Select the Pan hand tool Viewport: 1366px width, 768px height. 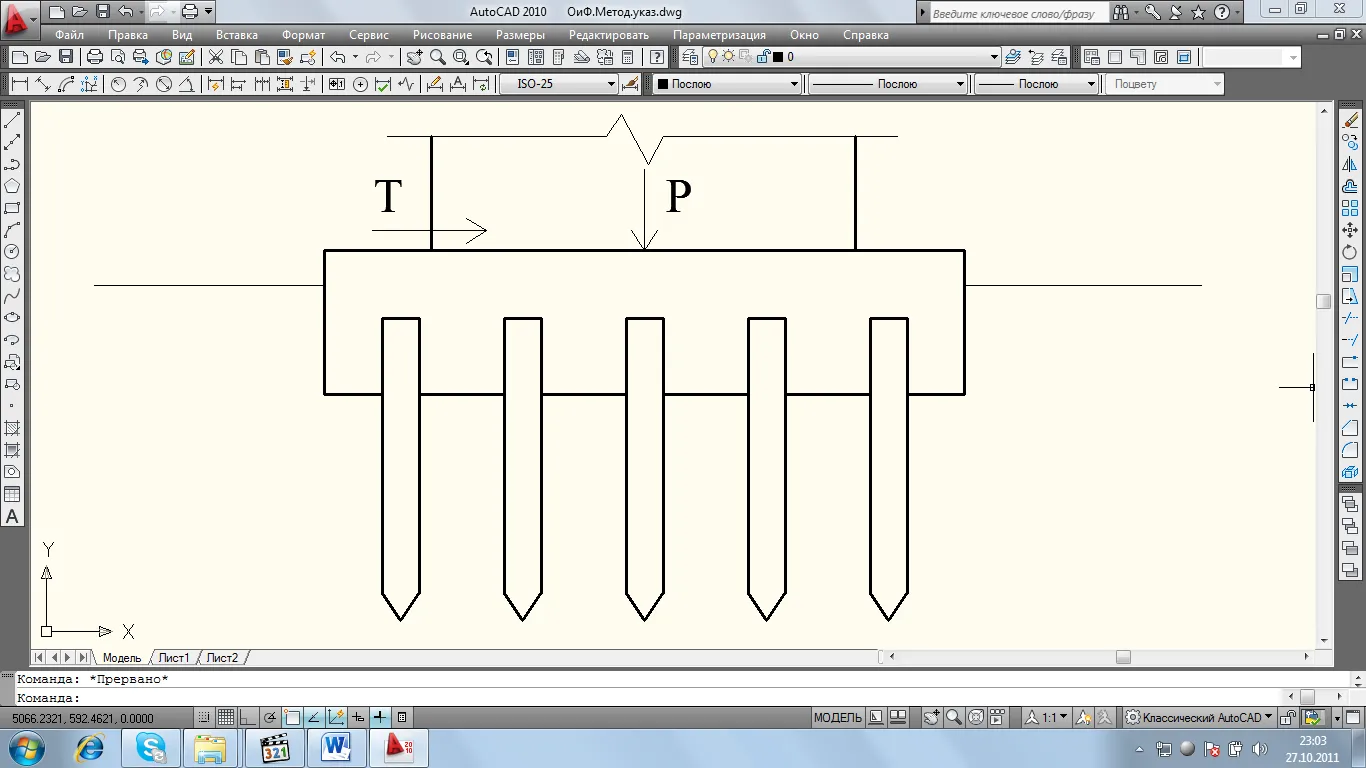[x=414, y=57]
